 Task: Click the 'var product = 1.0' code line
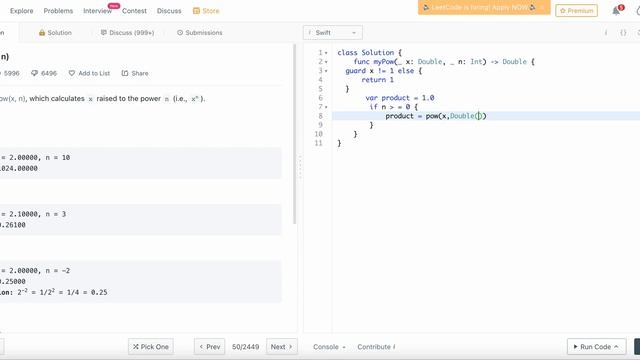(x=400, y=98)
